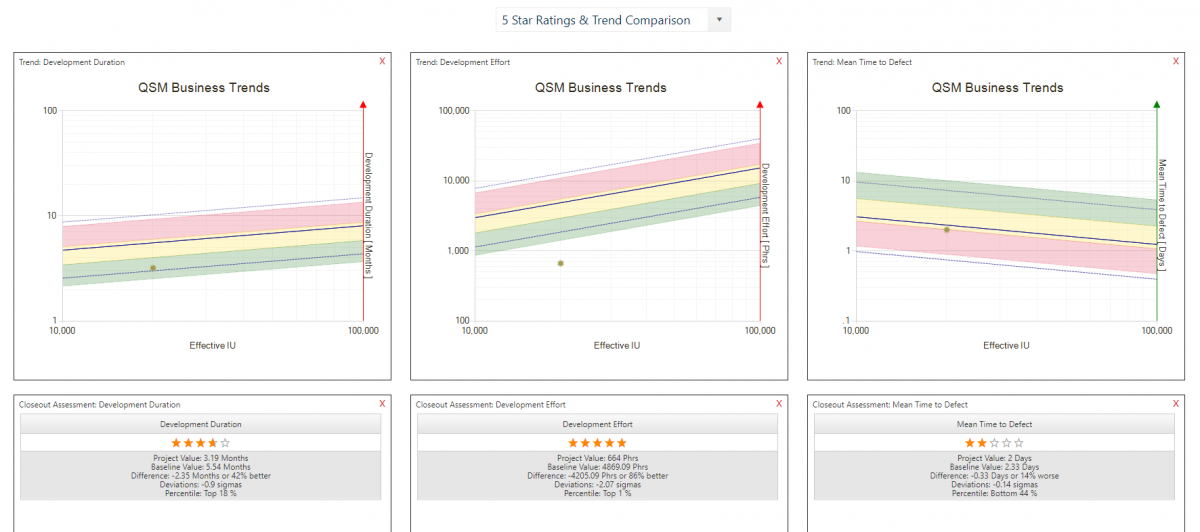
Task: Click 'Baseline Value: 4869.09 Phrs'
Action: coord(597,467)
